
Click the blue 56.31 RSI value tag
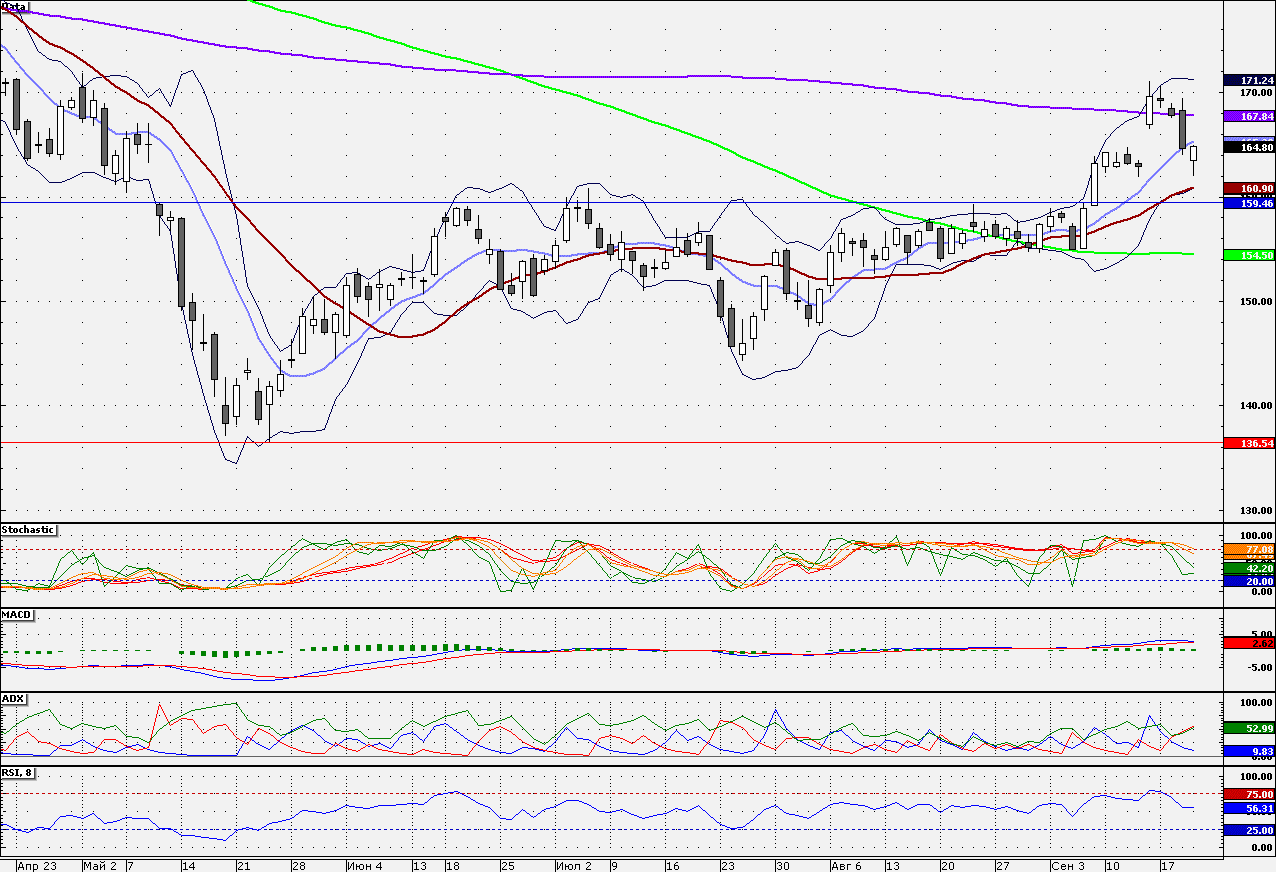coord(1249,808)
